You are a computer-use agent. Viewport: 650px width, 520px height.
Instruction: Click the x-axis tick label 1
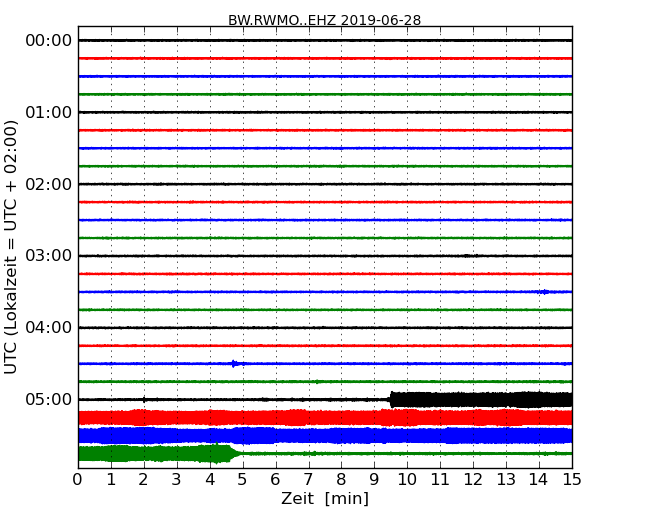111,480
